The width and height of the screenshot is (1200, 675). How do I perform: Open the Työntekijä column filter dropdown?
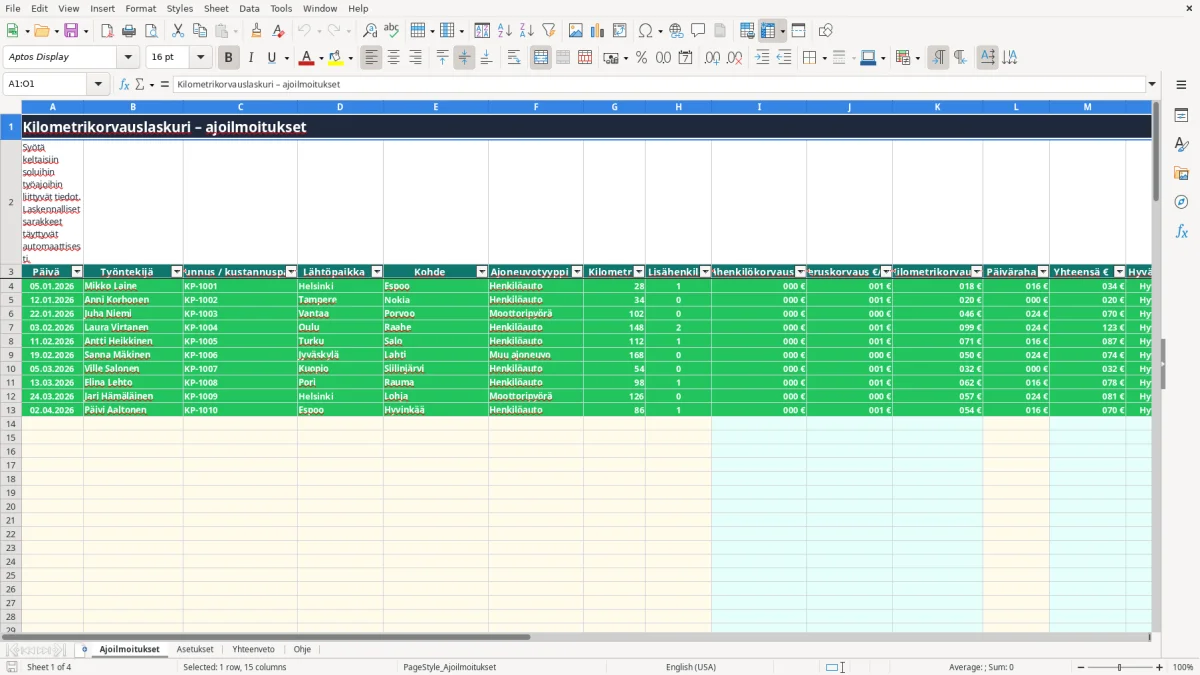pyautogui.click(x=177, y=272)
